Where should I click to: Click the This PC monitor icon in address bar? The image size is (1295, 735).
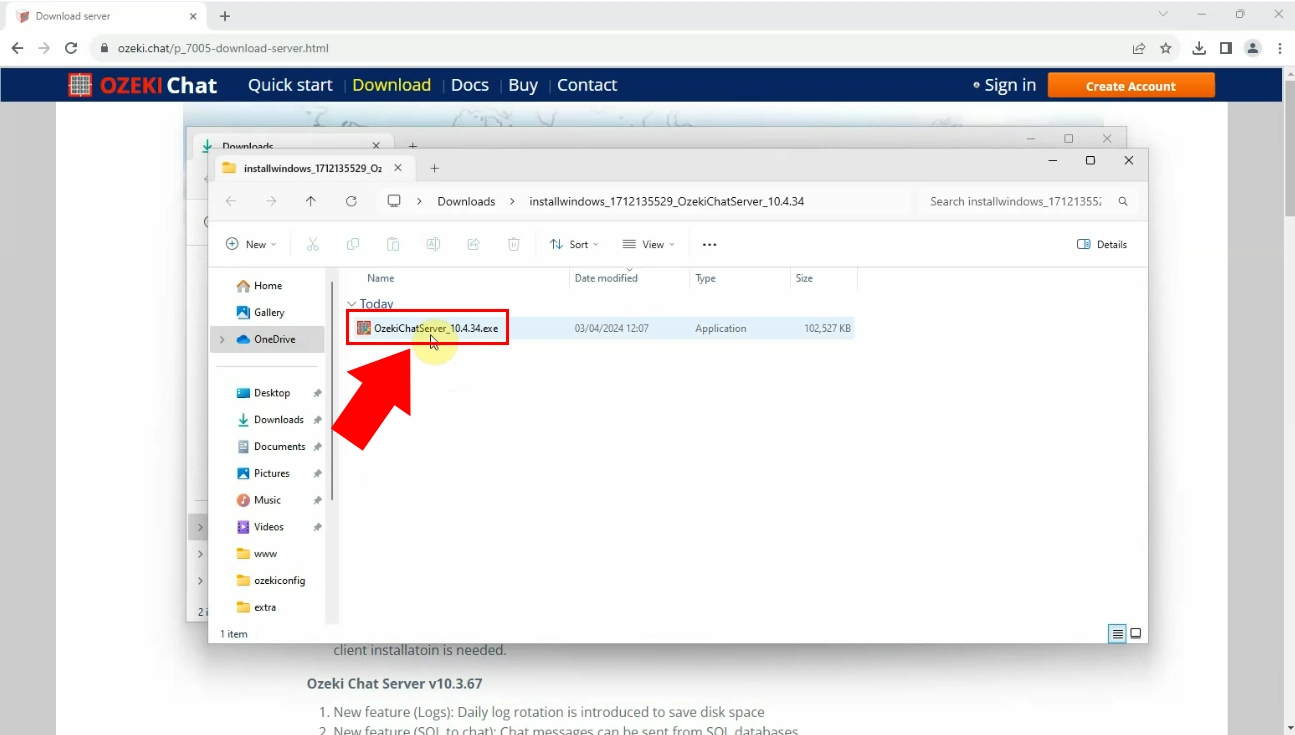point(394,201)
